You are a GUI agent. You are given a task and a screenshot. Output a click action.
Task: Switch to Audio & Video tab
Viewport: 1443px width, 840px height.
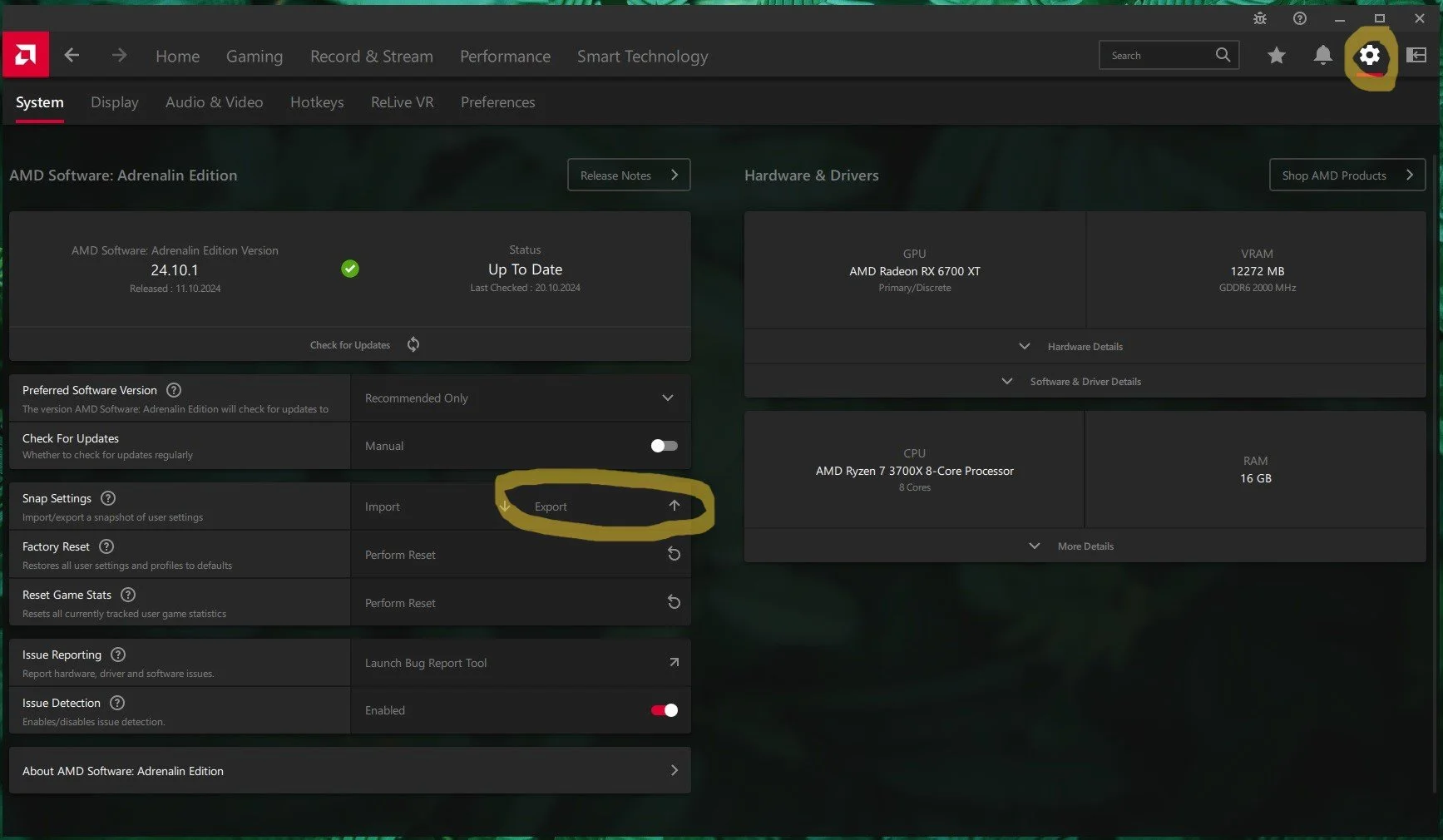click(215, 102)
